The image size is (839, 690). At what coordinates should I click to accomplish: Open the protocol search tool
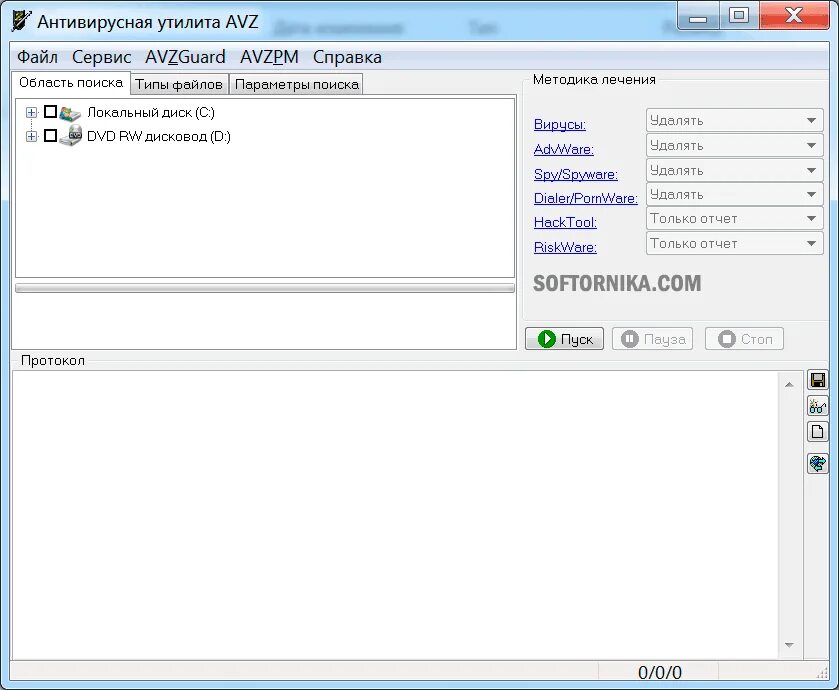click(x=818, y=405)
